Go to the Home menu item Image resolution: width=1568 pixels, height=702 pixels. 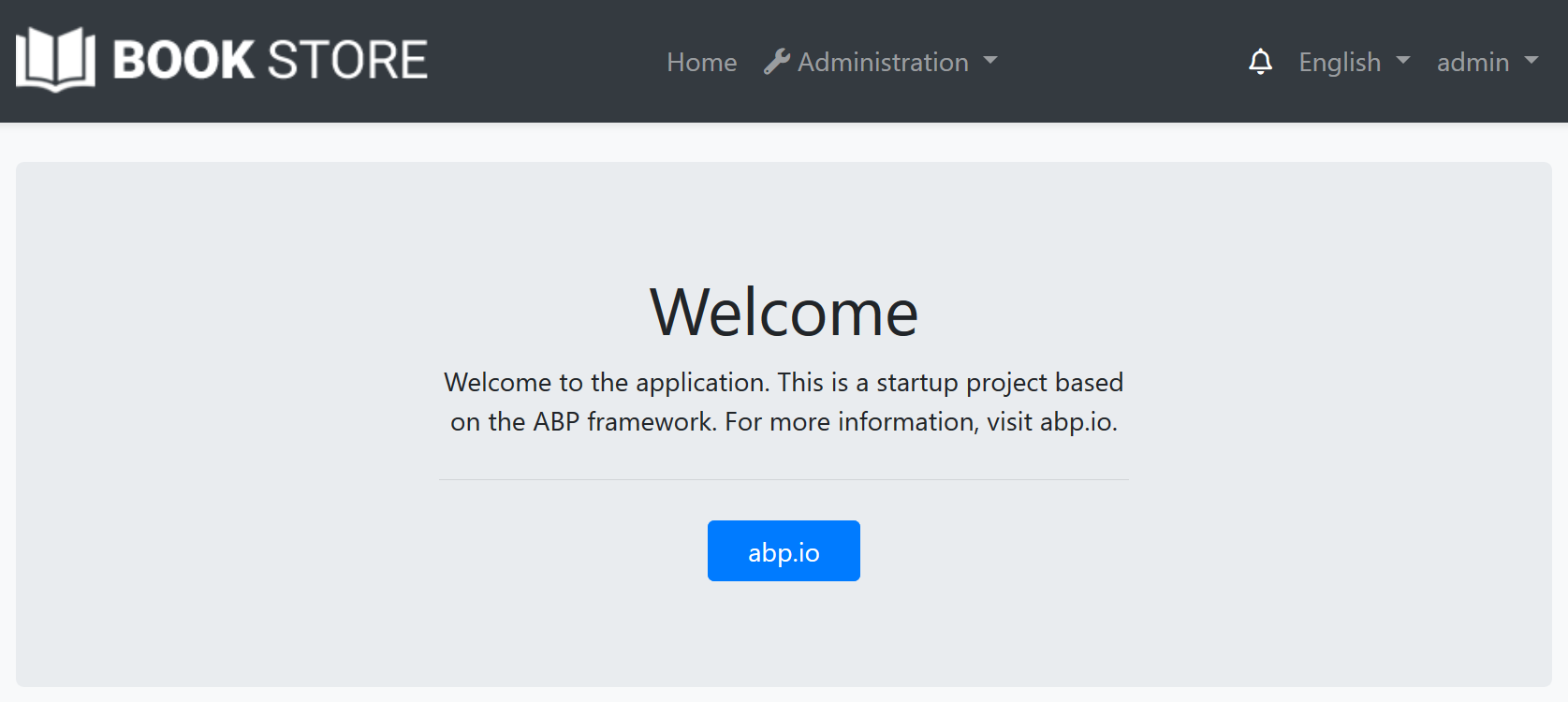pos(701,62)
